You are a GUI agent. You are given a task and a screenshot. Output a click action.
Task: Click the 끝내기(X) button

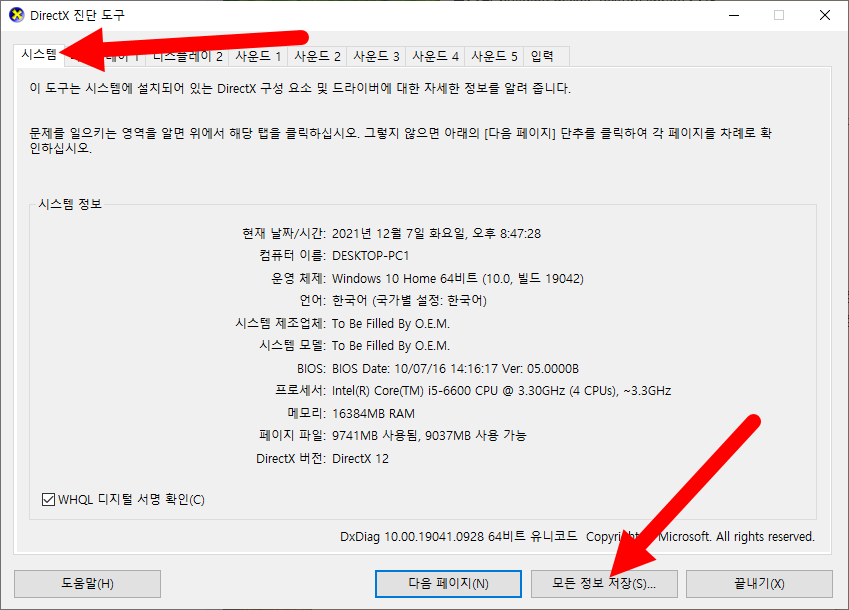point(759,583)
